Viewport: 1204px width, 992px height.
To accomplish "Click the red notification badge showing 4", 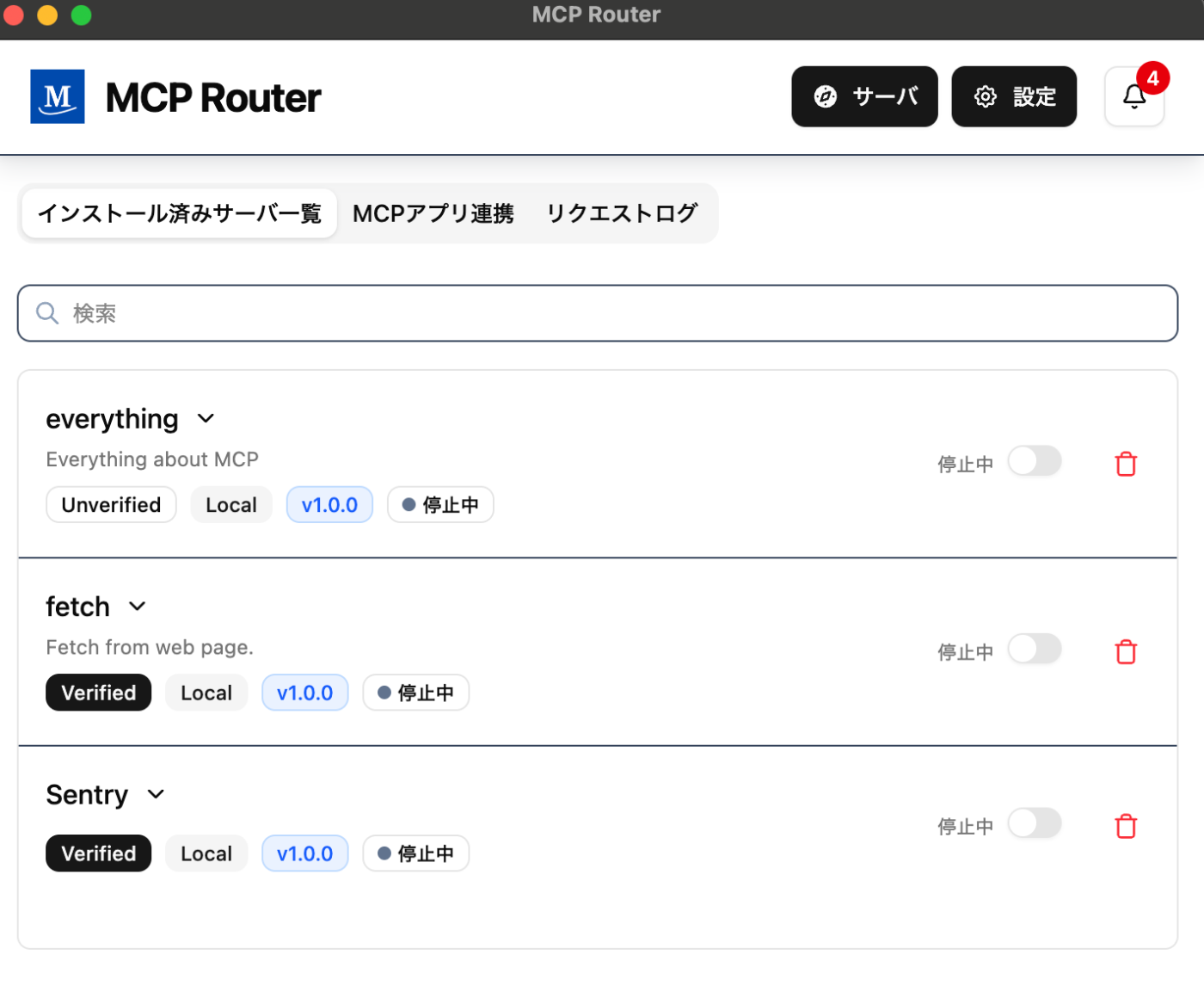I will pos(1152,77).
